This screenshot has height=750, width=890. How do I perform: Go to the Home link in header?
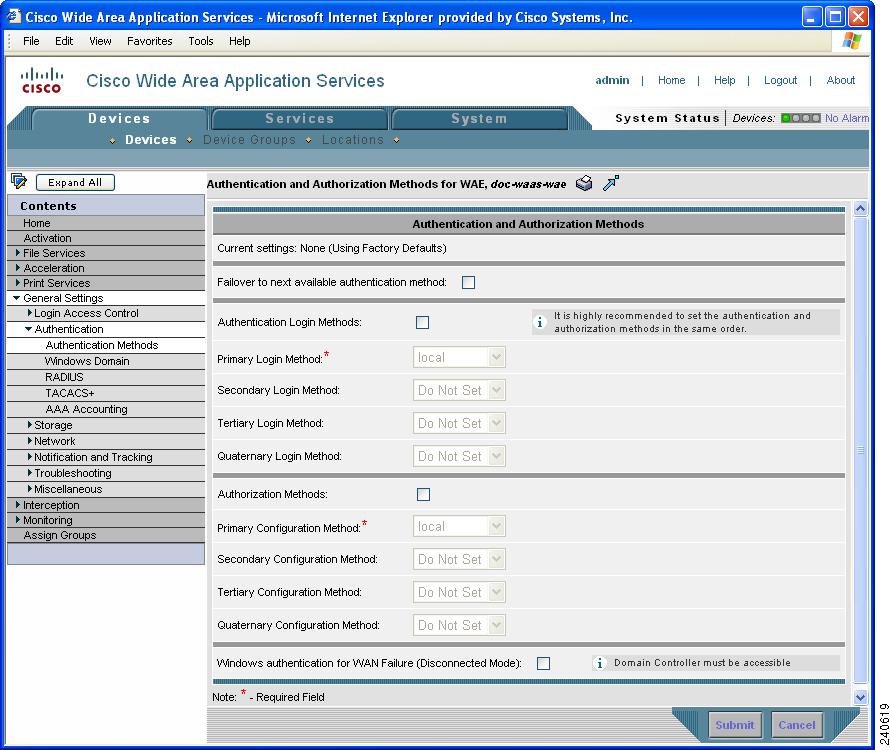coord(671,80)
